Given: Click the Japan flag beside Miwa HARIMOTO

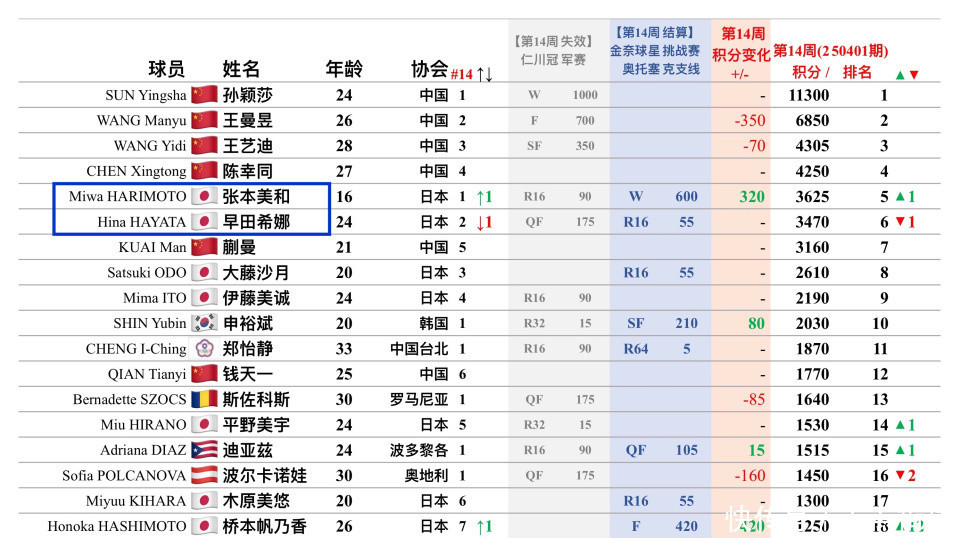Looking at the screenshot, I should 204,196.
